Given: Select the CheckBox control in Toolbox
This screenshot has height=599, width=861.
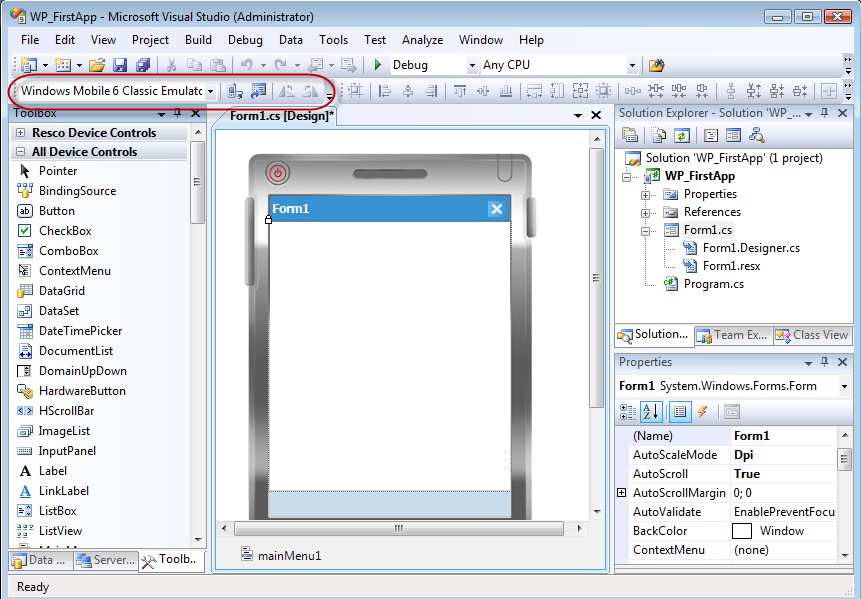Looking at the screenshot, I should [x=65, y=231].
